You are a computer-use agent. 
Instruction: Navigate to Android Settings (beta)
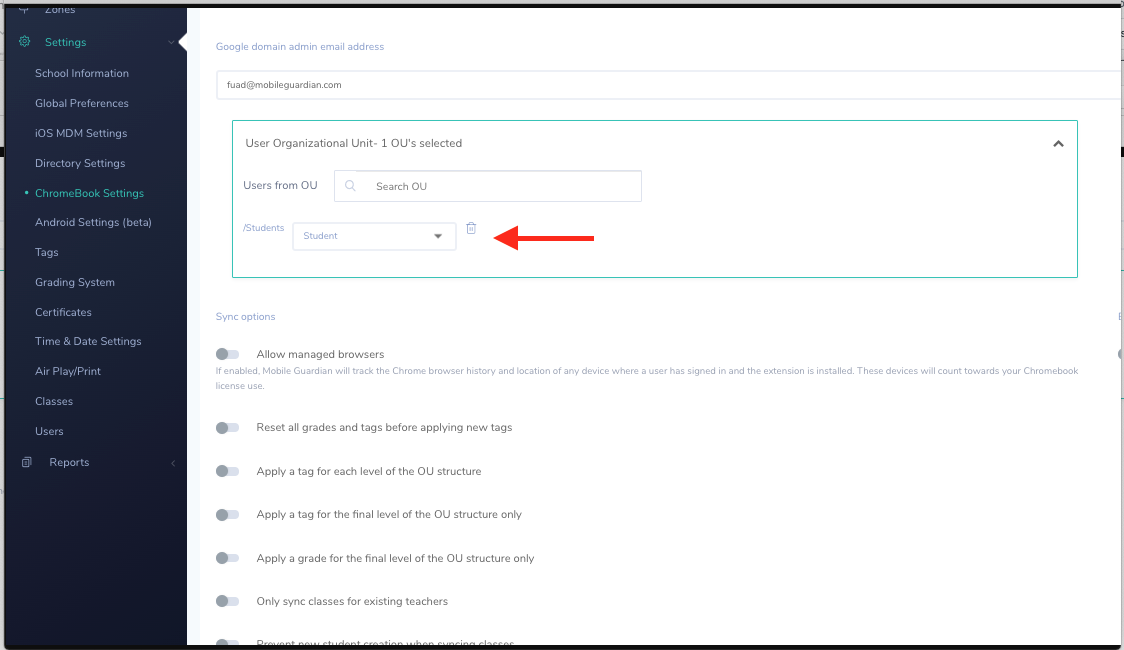(x=93, y=222)
